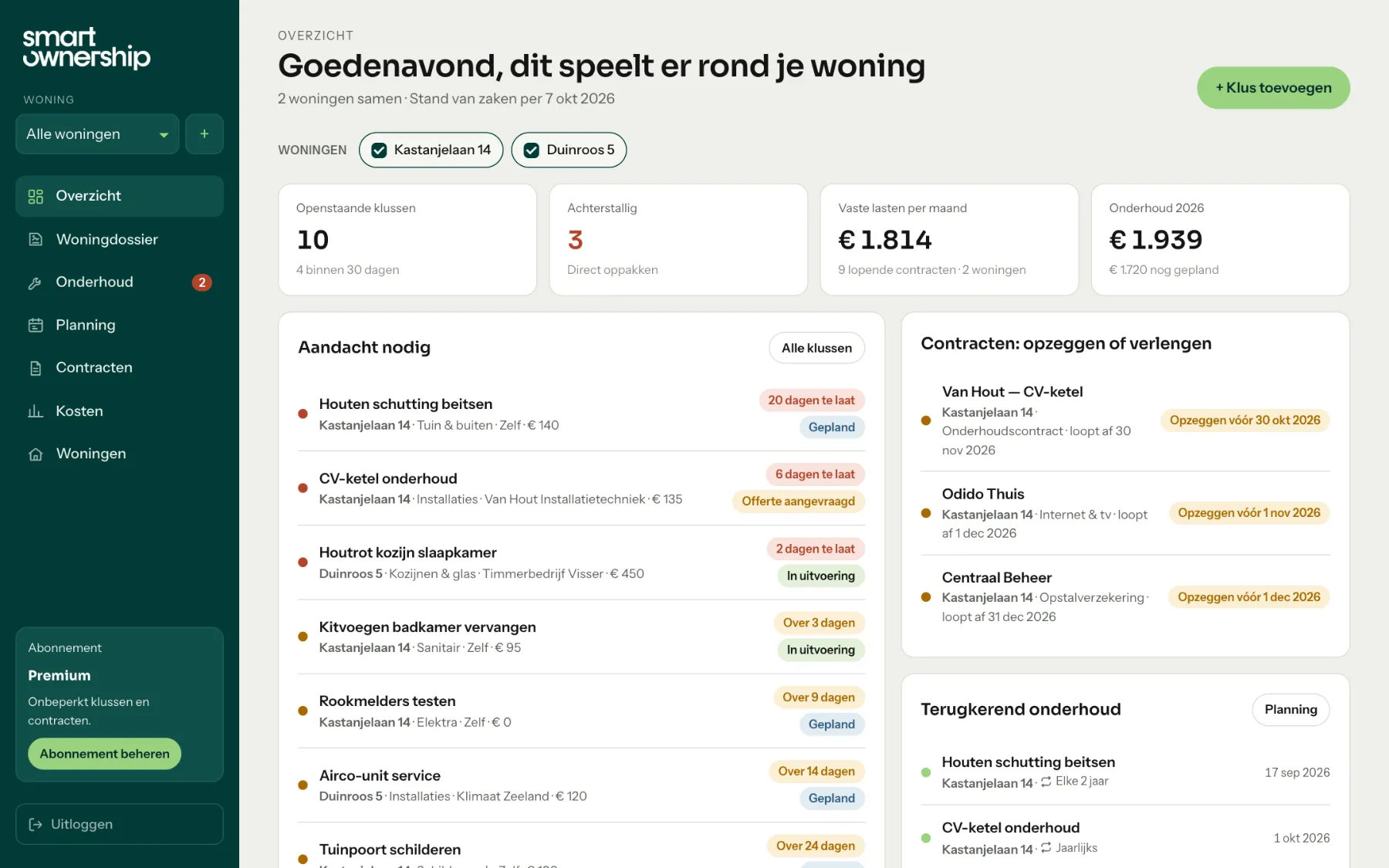Screen dimensions: 1389x868
Task: Click the Planning button in Terugkerend onderhoud
Action: (x=1290, y=710)
